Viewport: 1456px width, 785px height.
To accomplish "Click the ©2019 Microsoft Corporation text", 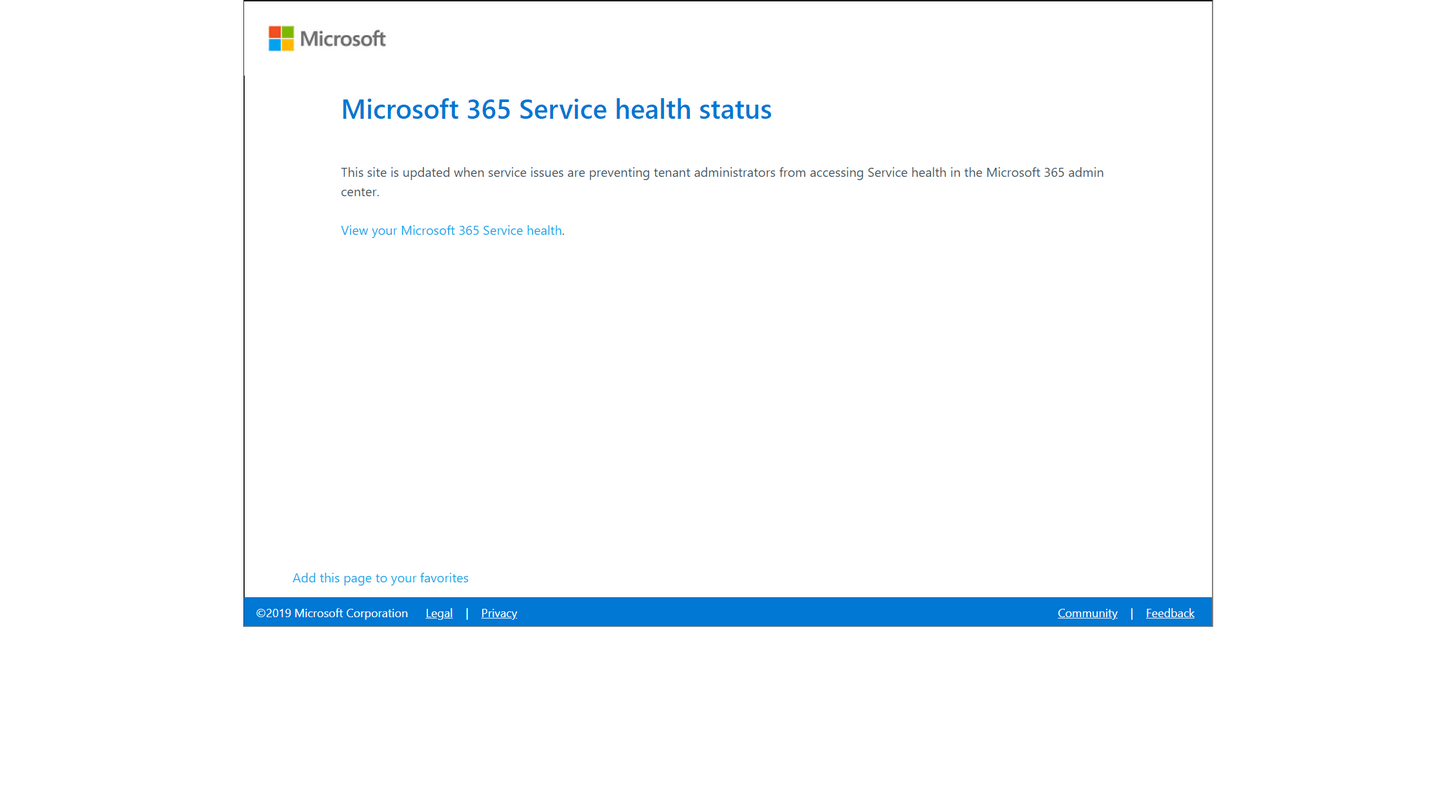I will pyautogui.click(x=332, y=613).
